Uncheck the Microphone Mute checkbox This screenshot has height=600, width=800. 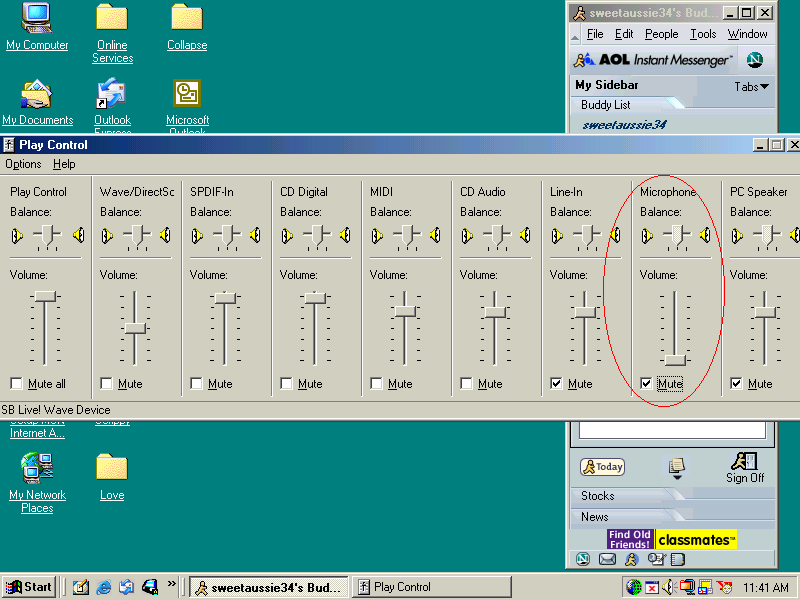tap(646, 384)
